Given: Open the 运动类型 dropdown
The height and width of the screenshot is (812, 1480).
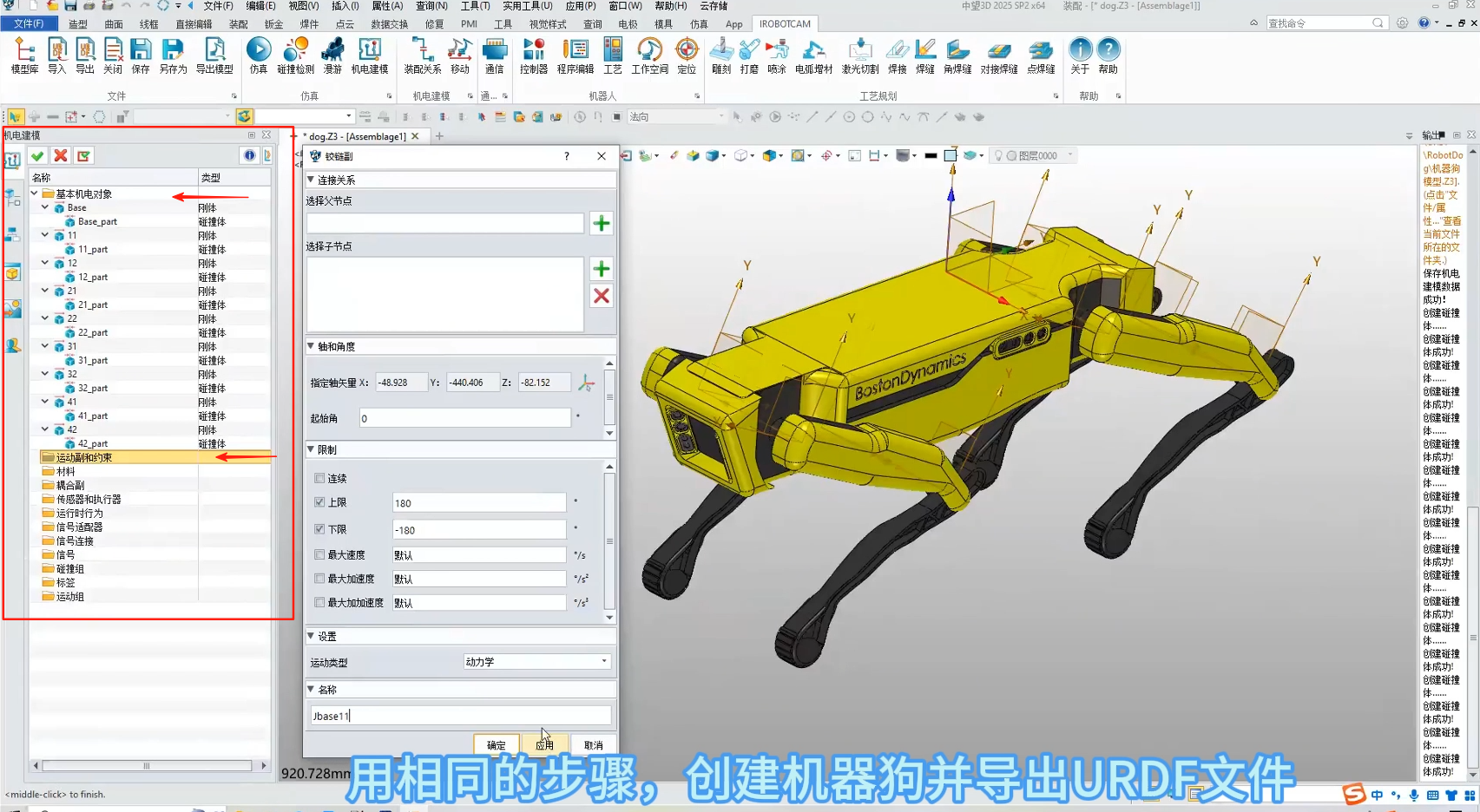Looking at the screenshot, I should (536, 662).
